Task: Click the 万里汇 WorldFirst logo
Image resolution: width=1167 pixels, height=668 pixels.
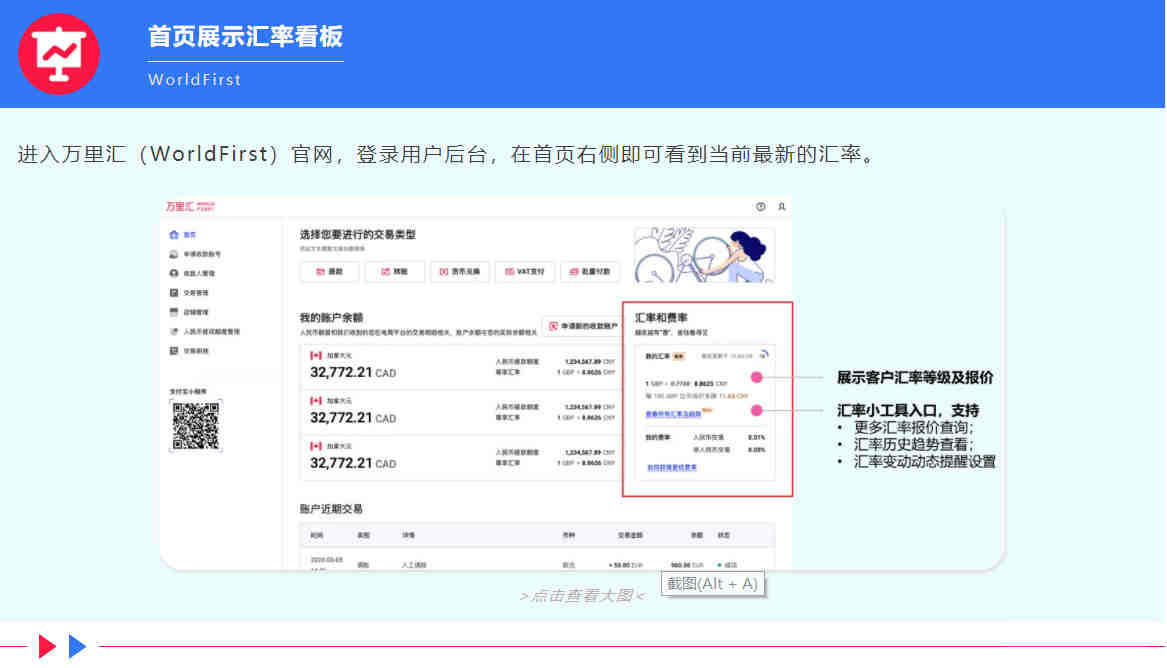Action: (191, 207)
